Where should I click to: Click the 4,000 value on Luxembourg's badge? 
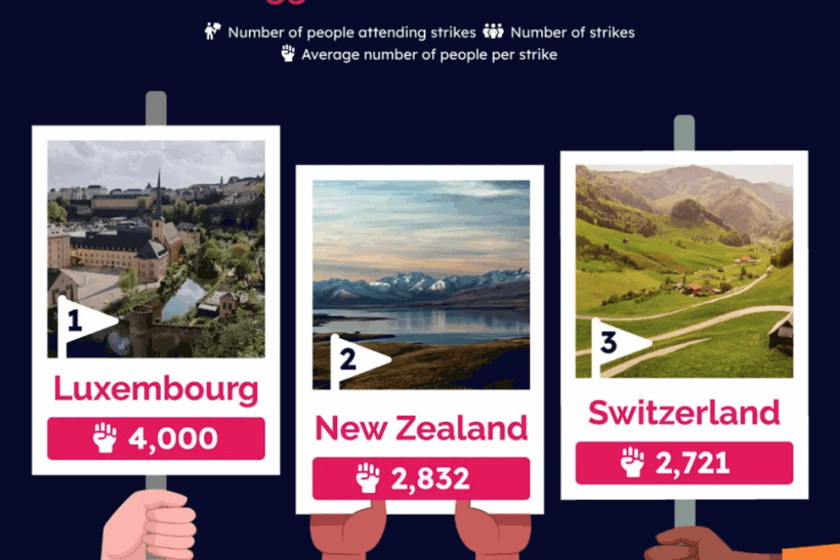coord(173,438)
